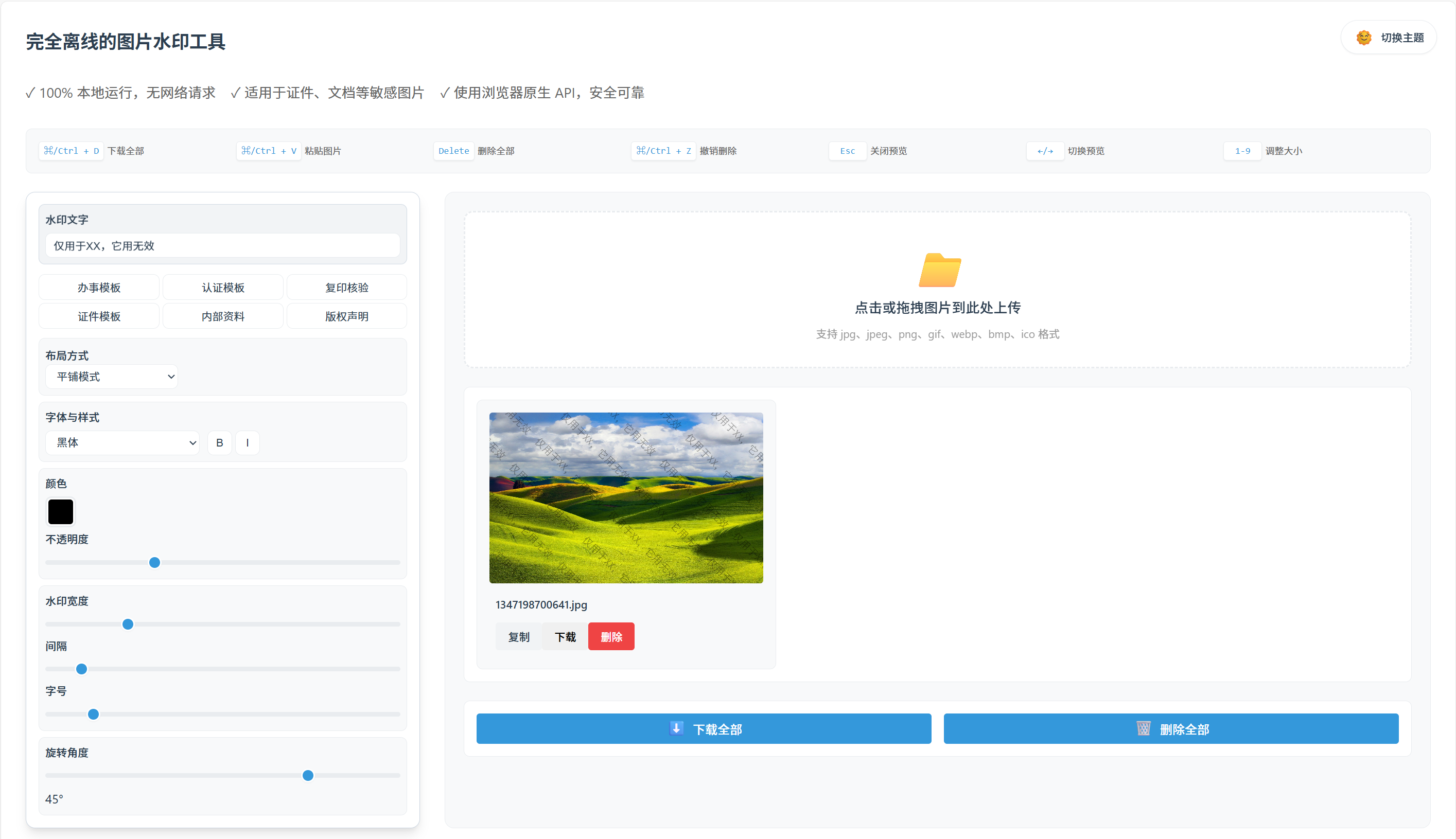This screenshot has height=839, width=1456.
Task: Select the 办事模板 template
Action: coord(99,288)
